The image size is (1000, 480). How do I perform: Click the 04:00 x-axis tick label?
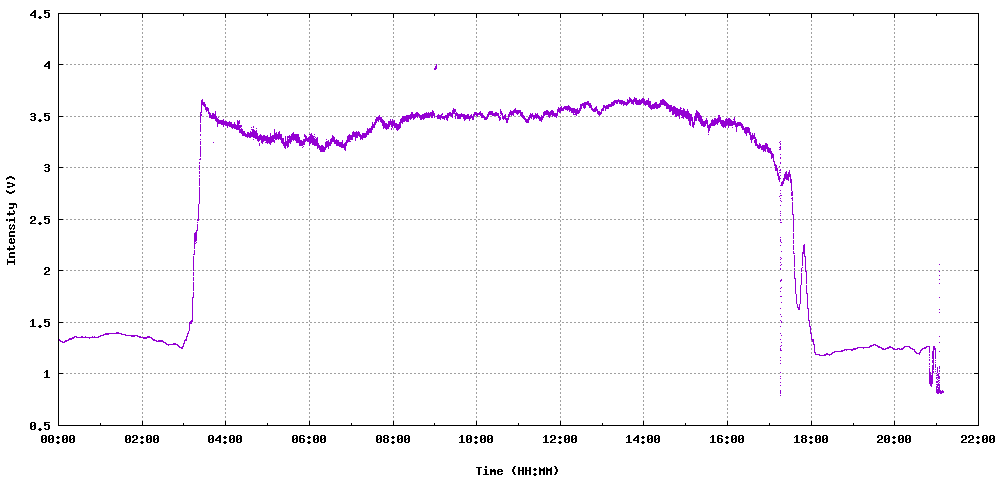tap(226, 439)
